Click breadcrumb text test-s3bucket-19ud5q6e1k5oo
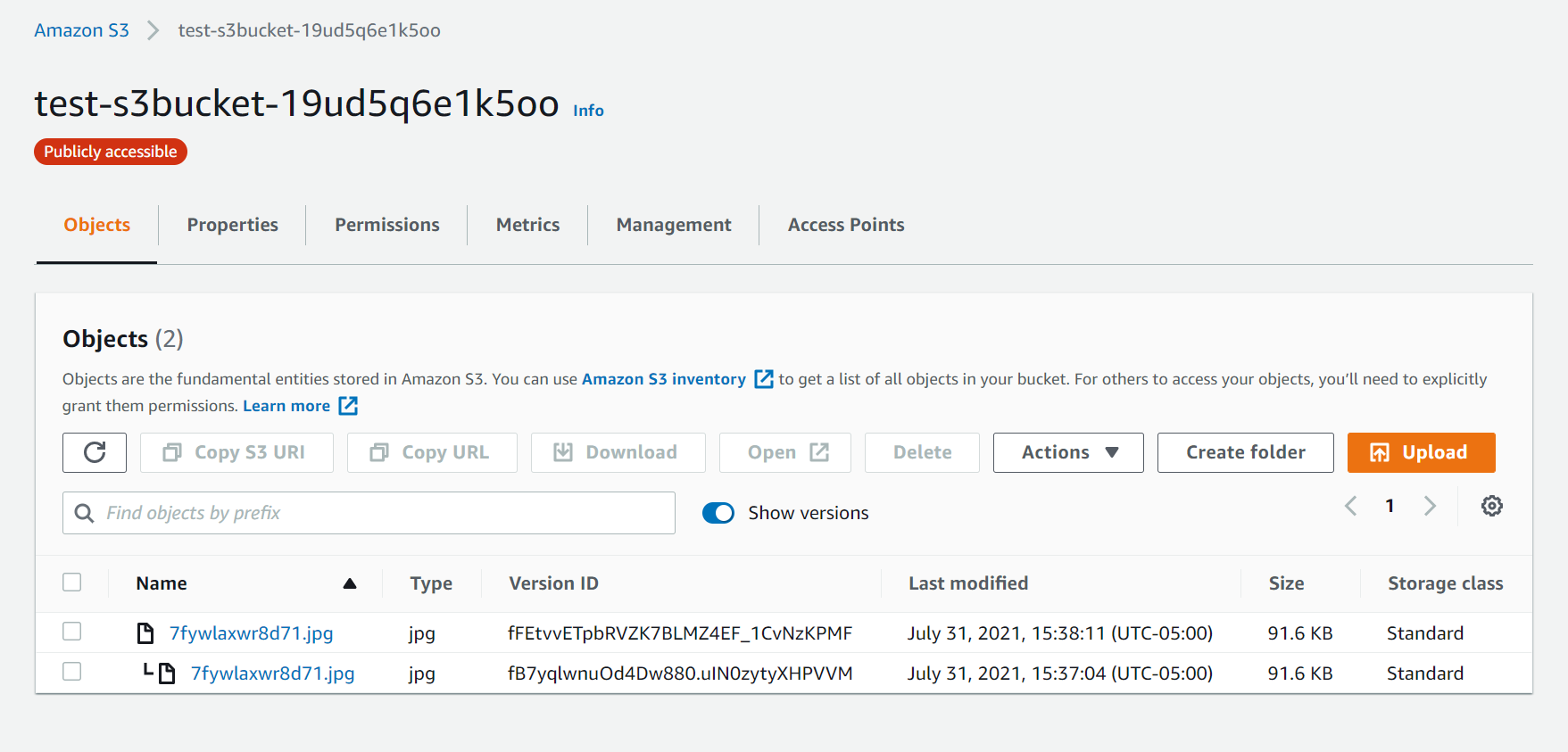Screen dimensions: 1568x752 pyautogui.click(x=310, y=30)
